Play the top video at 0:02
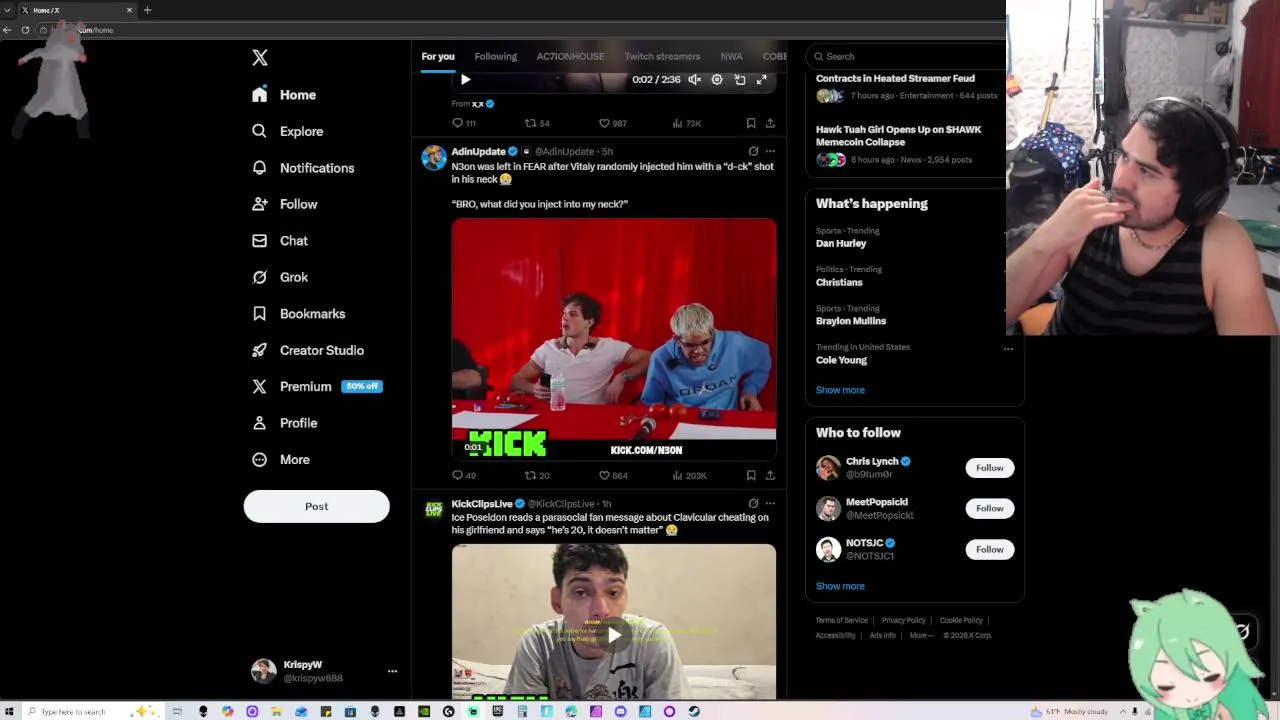Image resolution: width=1280 pixels, height=720 pixels. point(465,80)
